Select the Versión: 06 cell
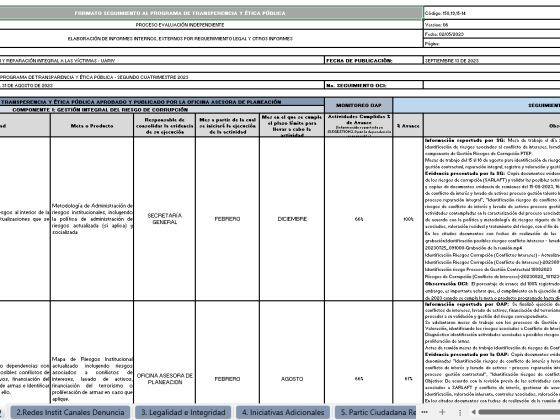This screenshot has height=420, width=560. [492, 25]
